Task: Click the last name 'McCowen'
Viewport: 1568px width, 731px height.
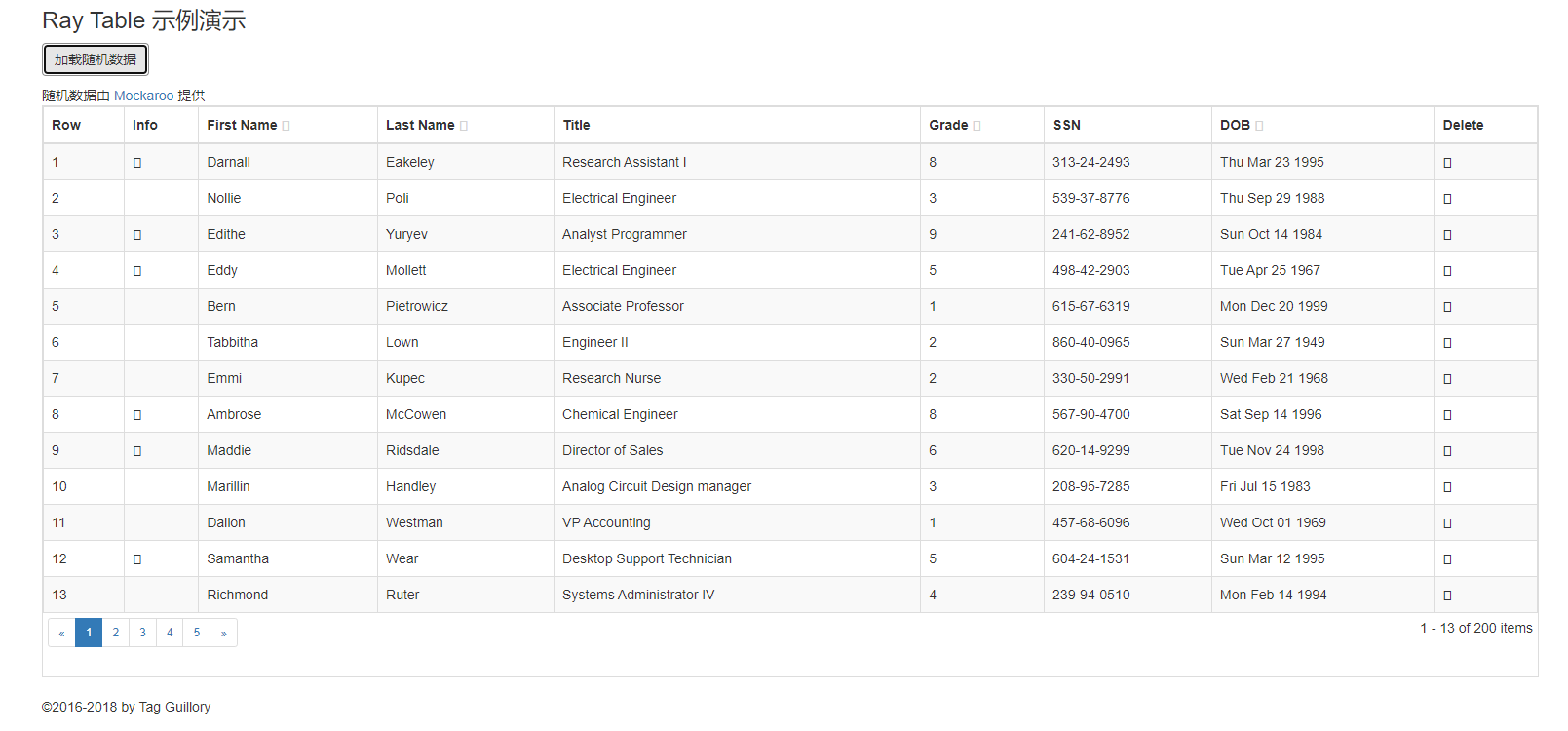Action: [x=416, y=414]
